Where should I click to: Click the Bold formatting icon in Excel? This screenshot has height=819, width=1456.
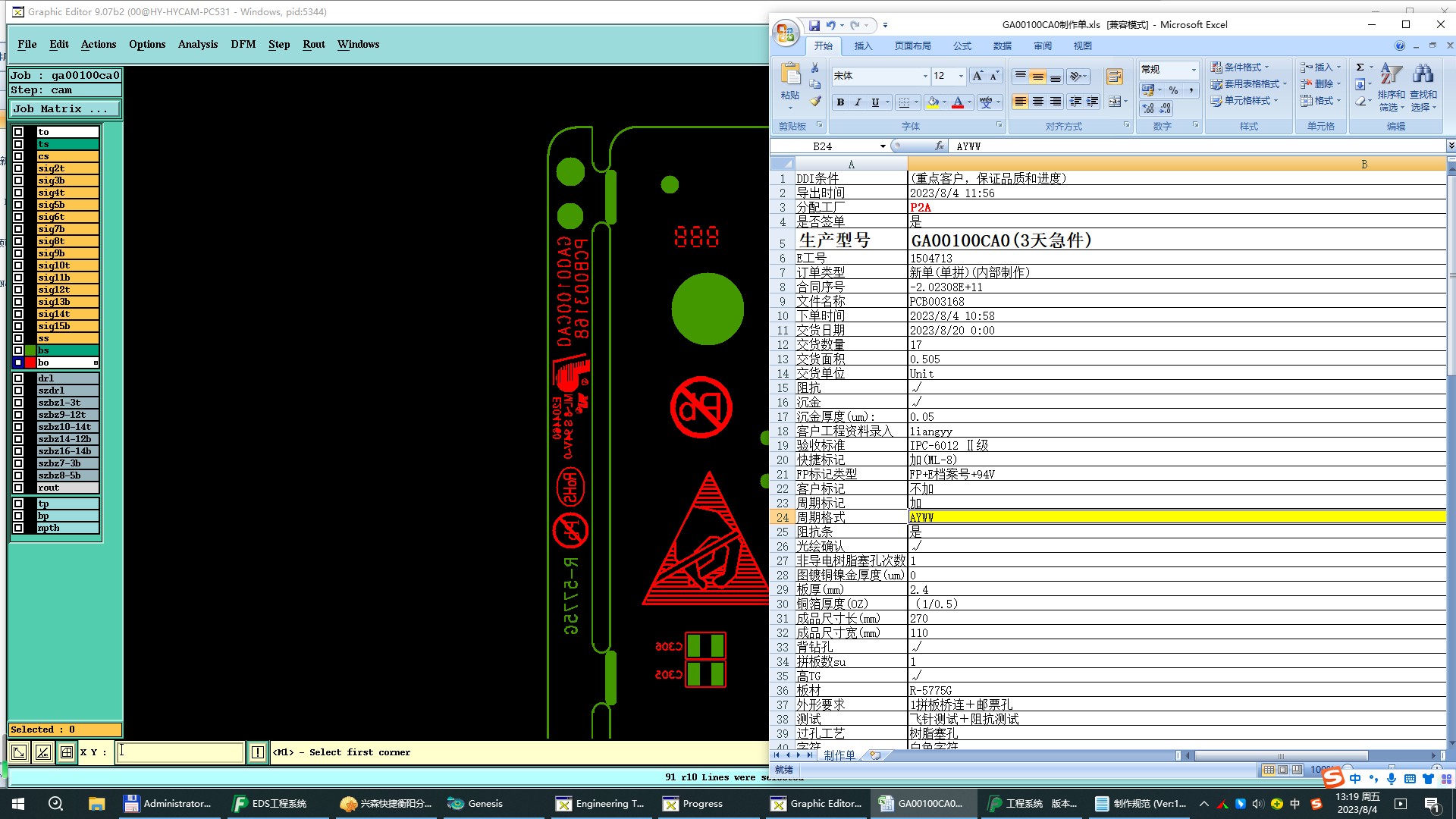coord(840,102)
